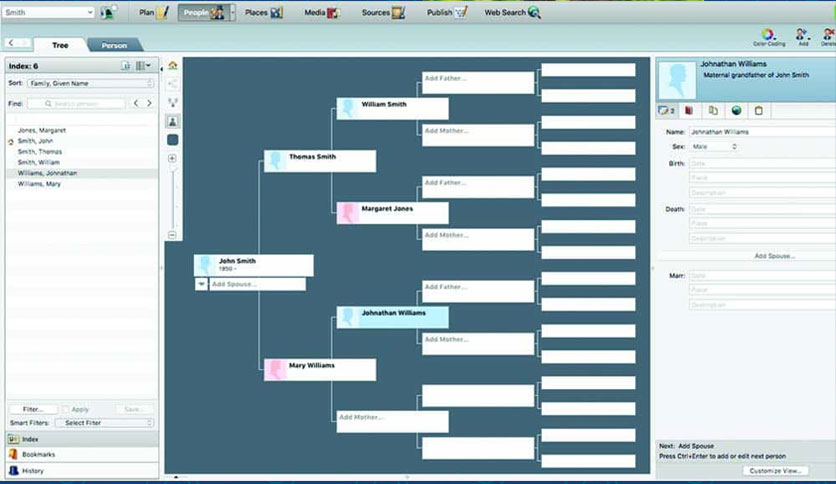
Task: Open the Sources workspace
Action: [383, 12]
